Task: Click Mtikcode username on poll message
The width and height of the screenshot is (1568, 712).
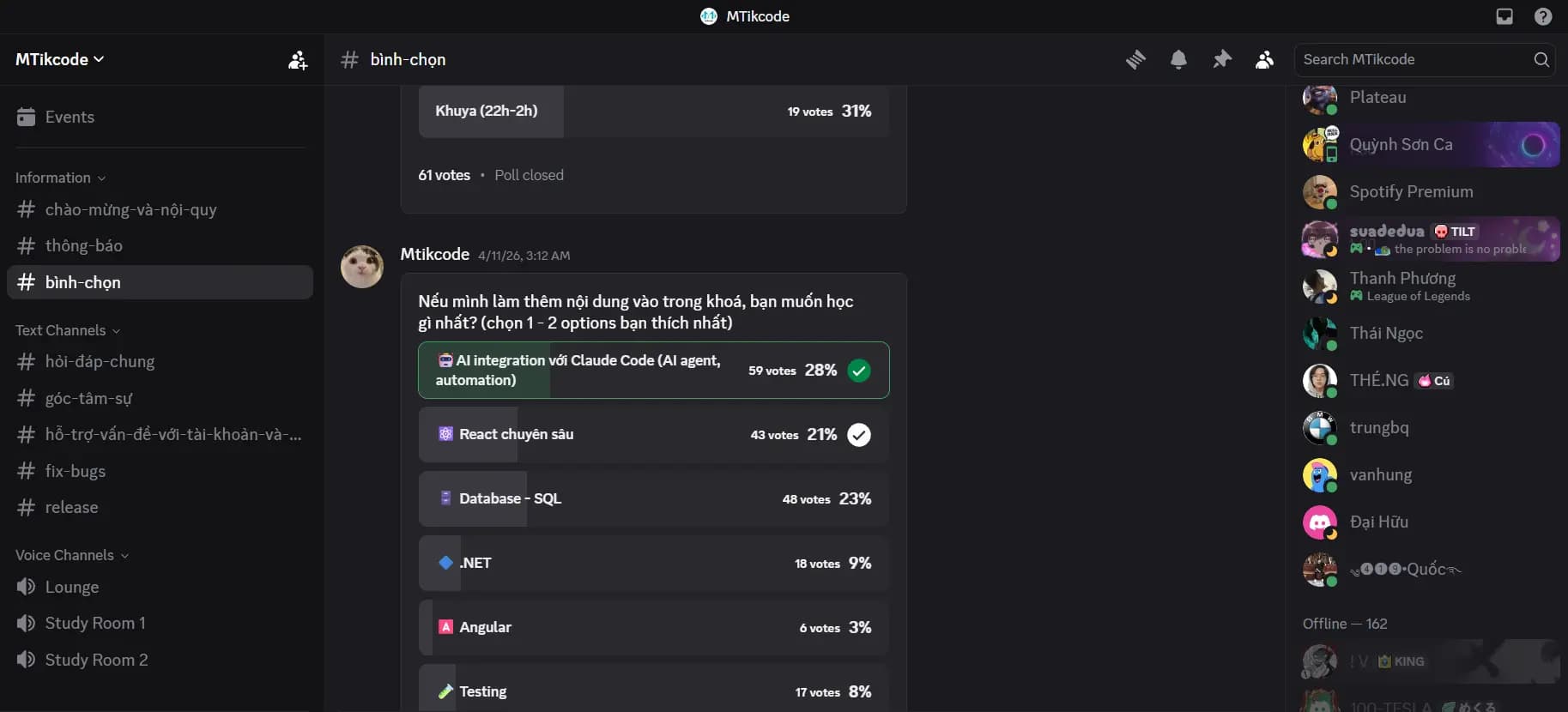Action: click(434, 254)
